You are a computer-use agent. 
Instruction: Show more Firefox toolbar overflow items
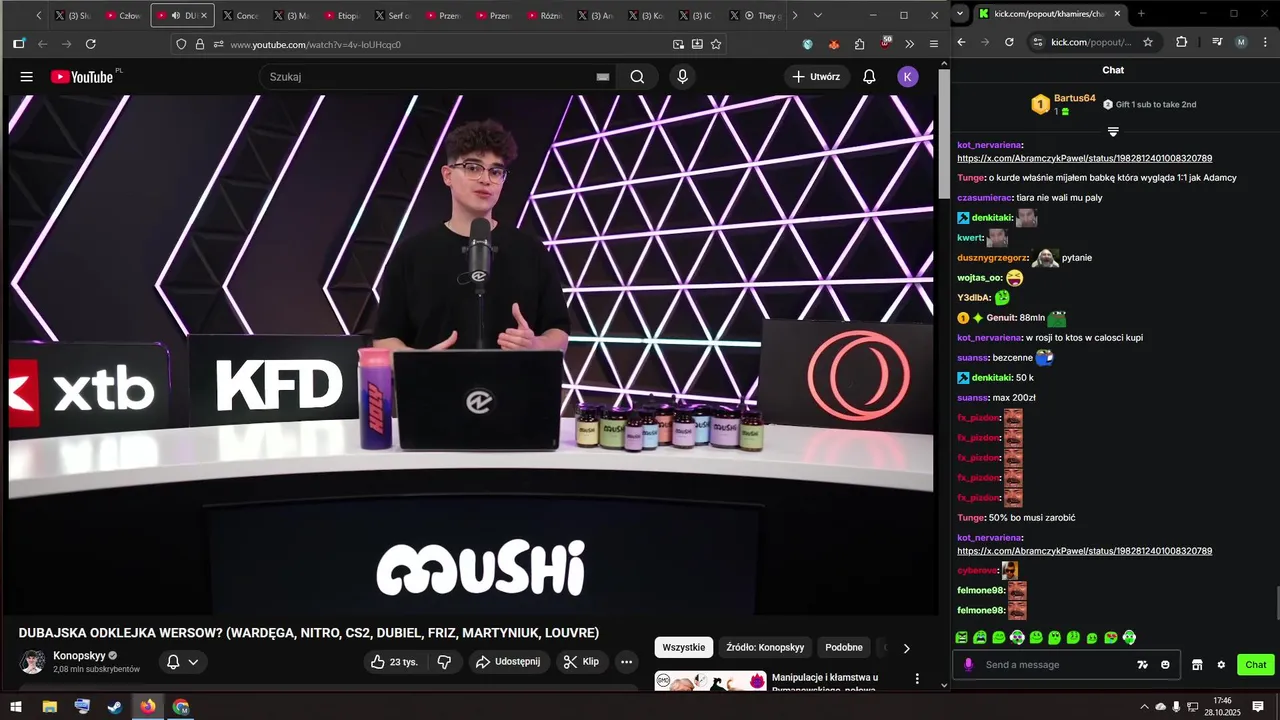[x=909, y=44]
